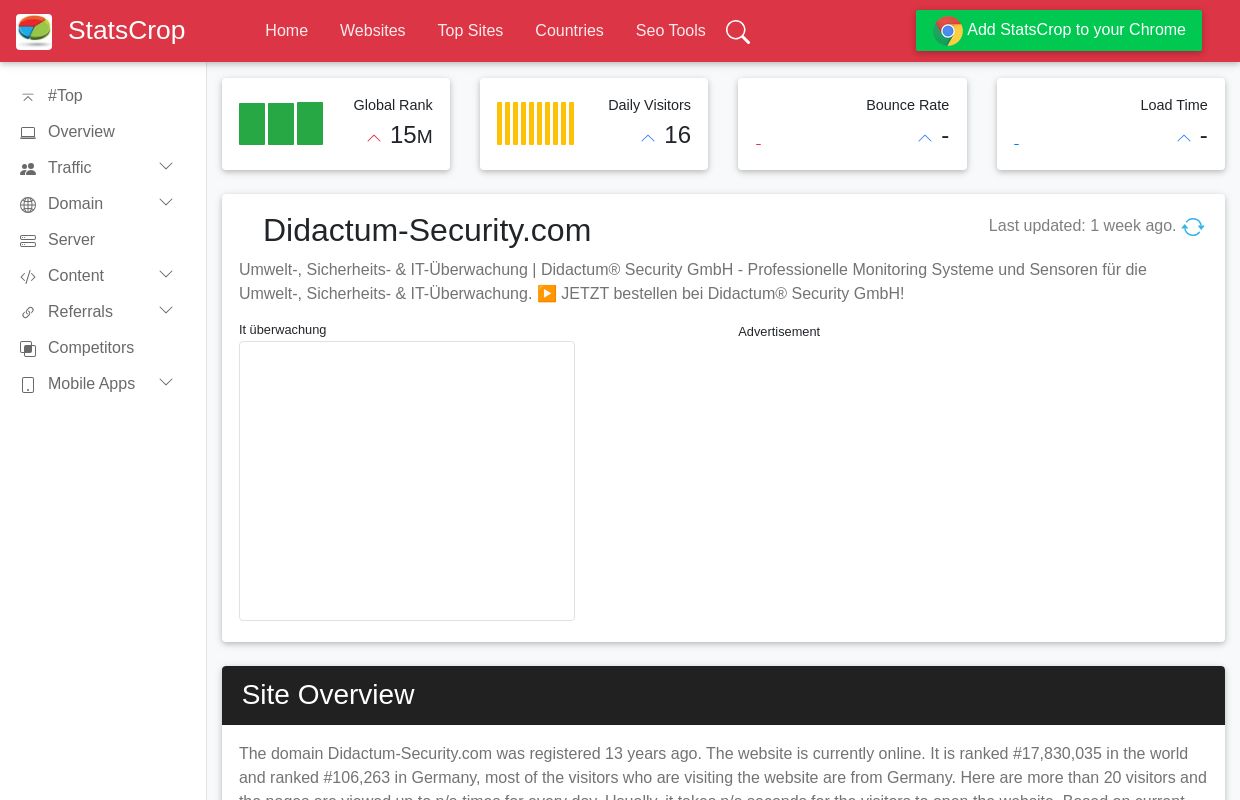Expand the Domain sidebar section
1240x800 pixels.
(x=166, y=202)
